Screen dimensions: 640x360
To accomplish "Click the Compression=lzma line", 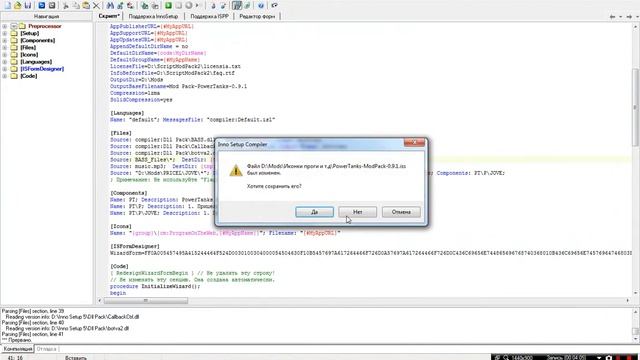I will click(135, 93).
